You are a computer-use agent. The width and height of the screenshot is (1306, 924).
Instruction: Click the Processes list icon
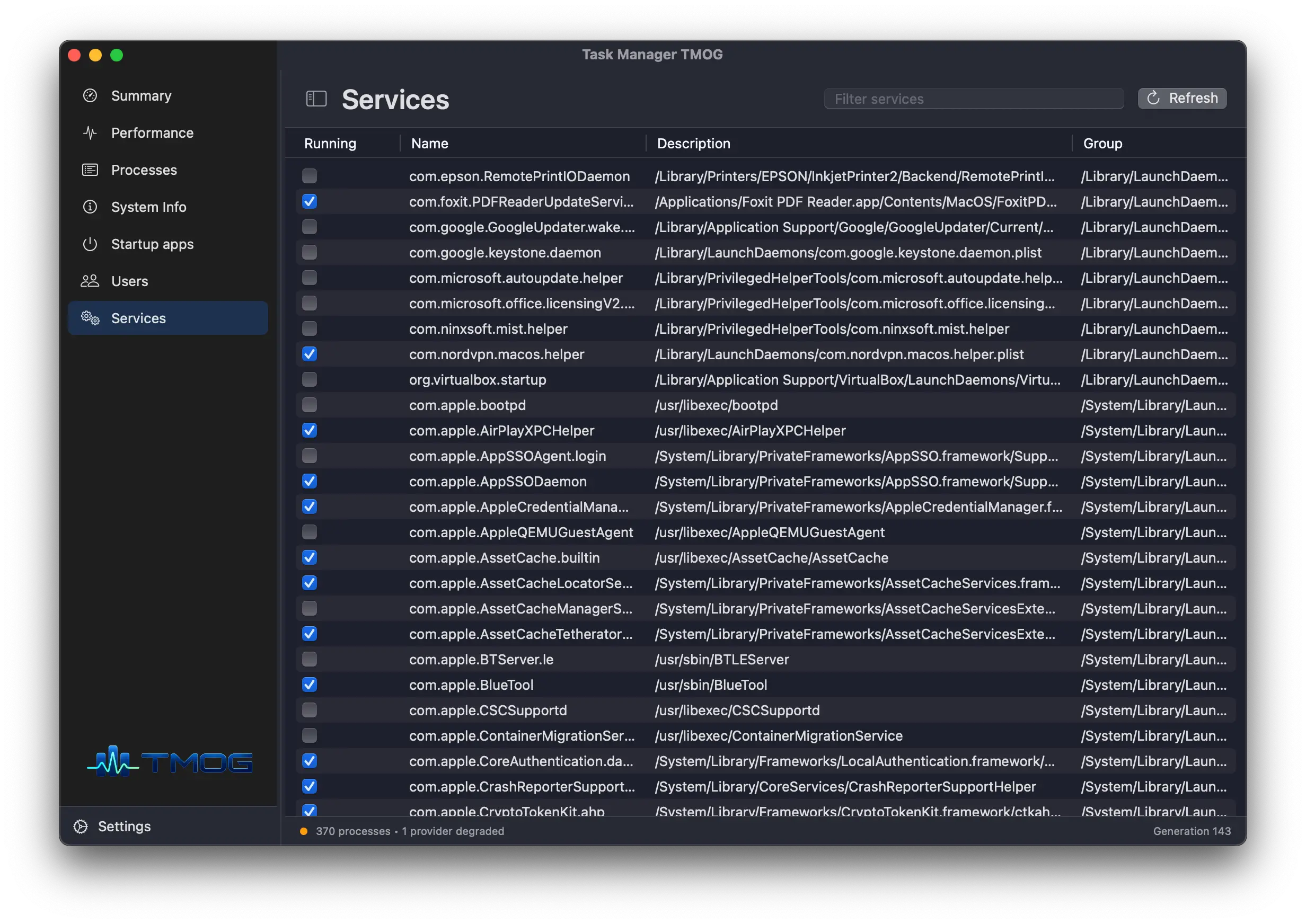click(90, 170)
